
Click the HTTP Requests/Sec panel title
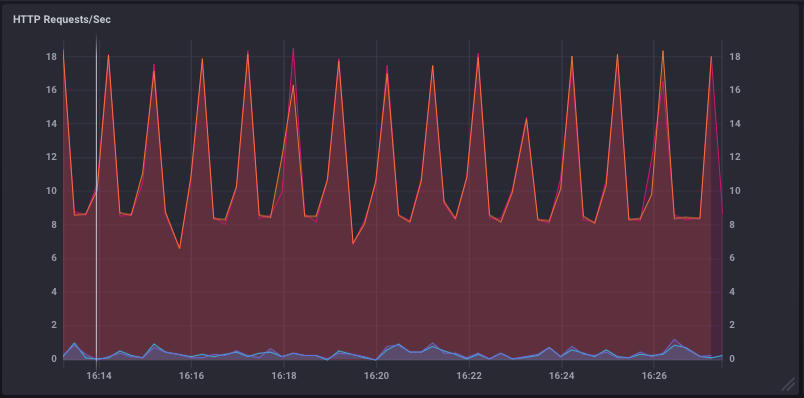coord(62,20)
